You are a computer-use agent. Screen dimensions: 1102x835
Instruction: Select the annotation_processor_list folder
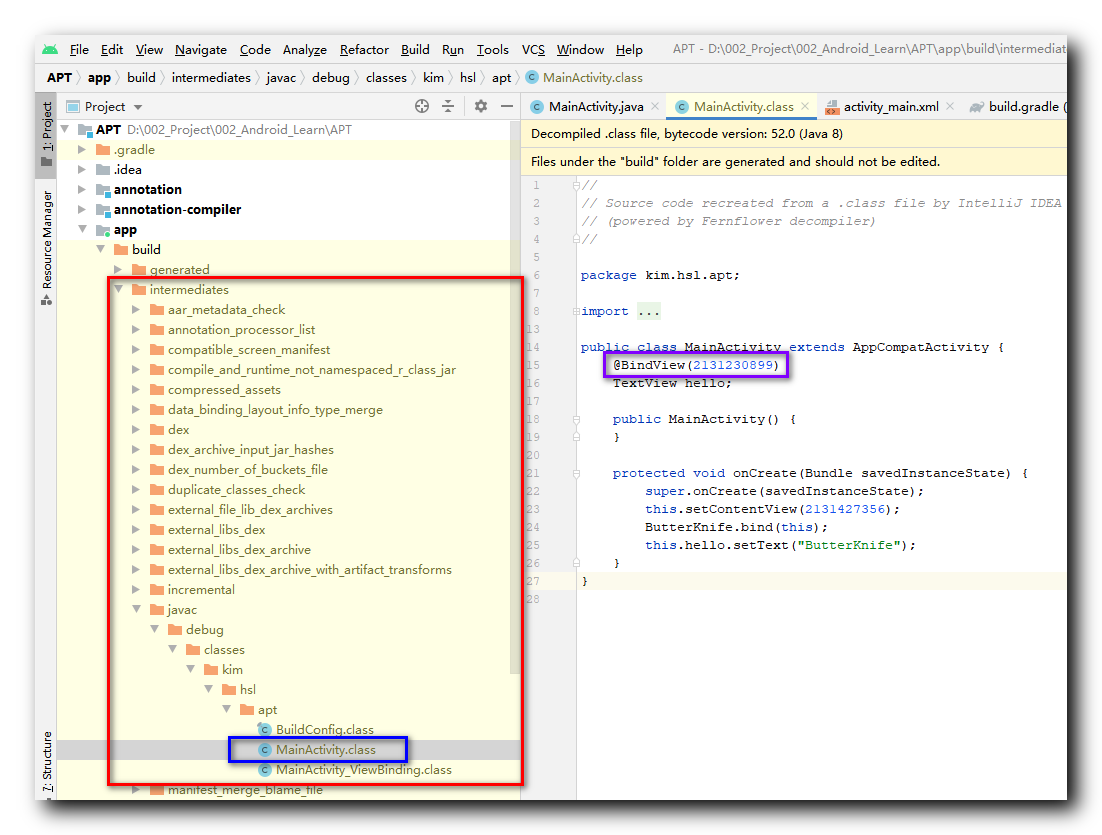pyautogui.click(x=241, y=330)
